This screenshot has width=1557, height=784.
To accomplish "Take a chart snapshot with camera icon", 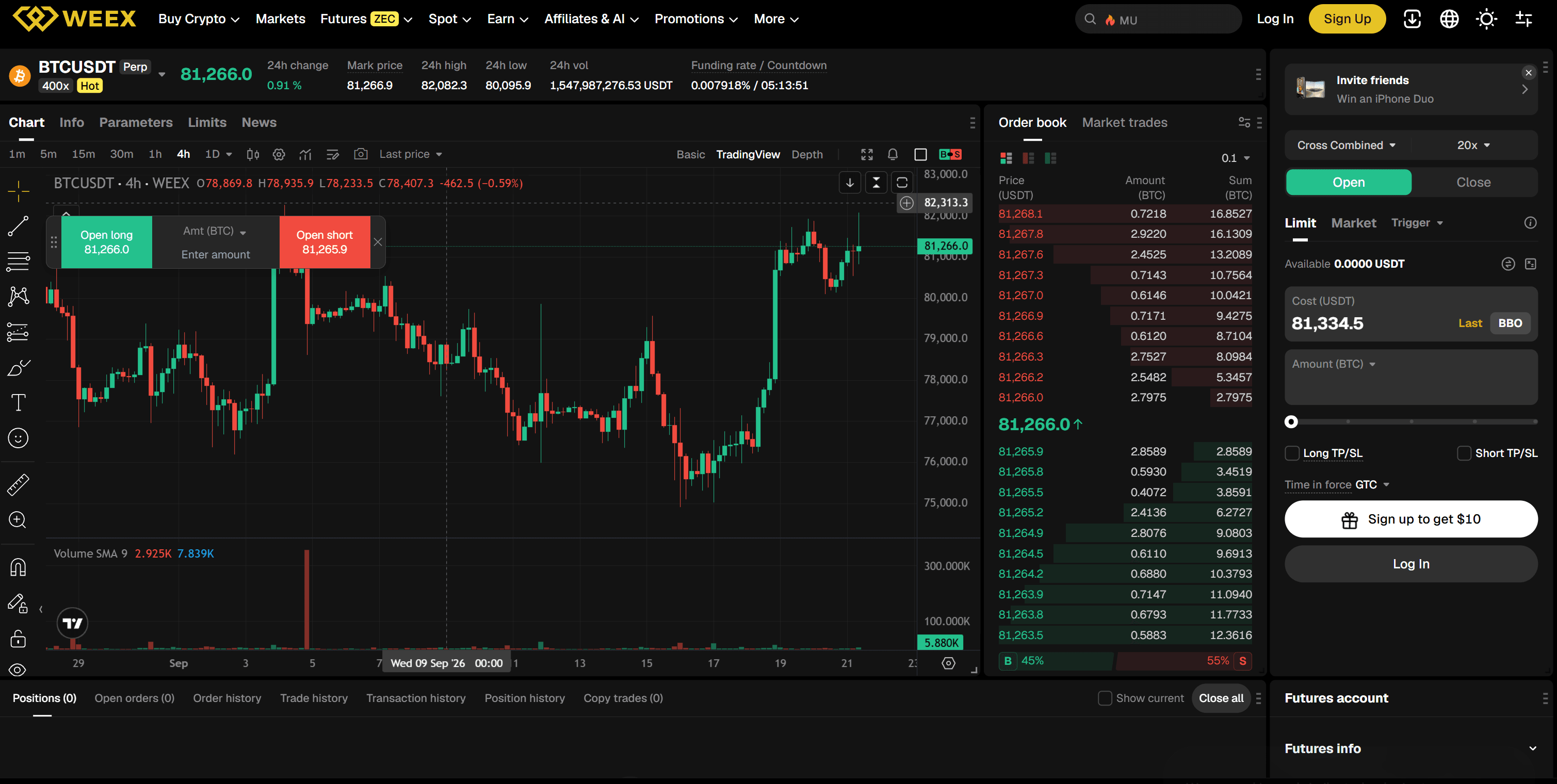I will tap(360, 154).
